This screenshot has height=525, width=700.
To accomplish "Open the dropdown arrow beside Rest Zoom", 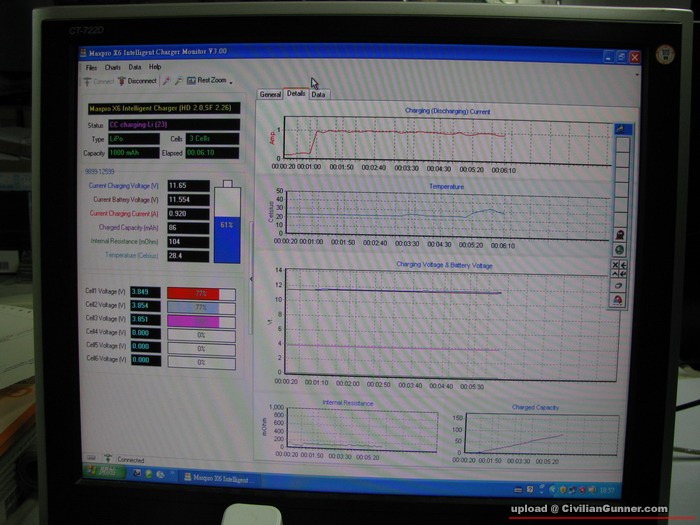I will [231, 82].
